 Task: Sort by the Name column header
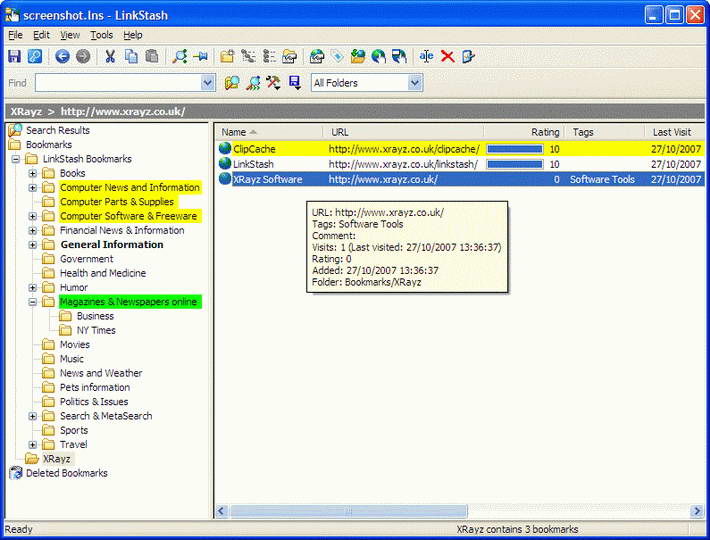pyautogui.click(x=269, y=132)
